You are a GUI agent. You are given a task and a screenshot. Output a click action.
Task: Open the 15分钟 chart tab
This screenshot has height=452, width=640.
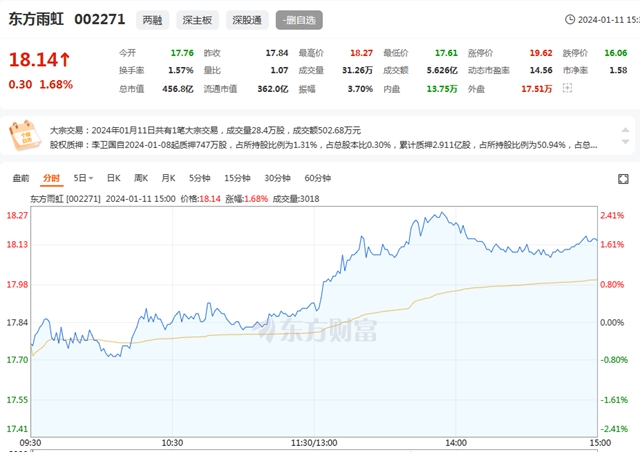point(237,178)
